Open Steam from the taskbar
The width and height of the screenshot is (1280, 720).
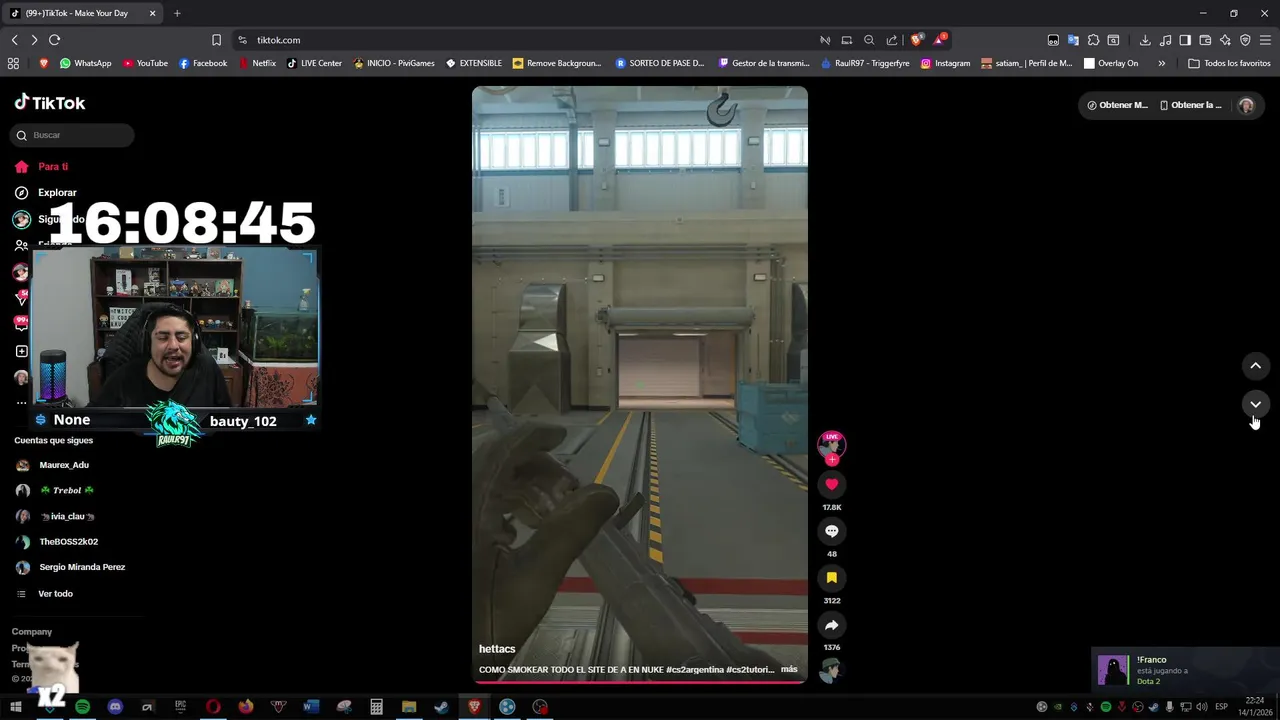coord(441,707)
